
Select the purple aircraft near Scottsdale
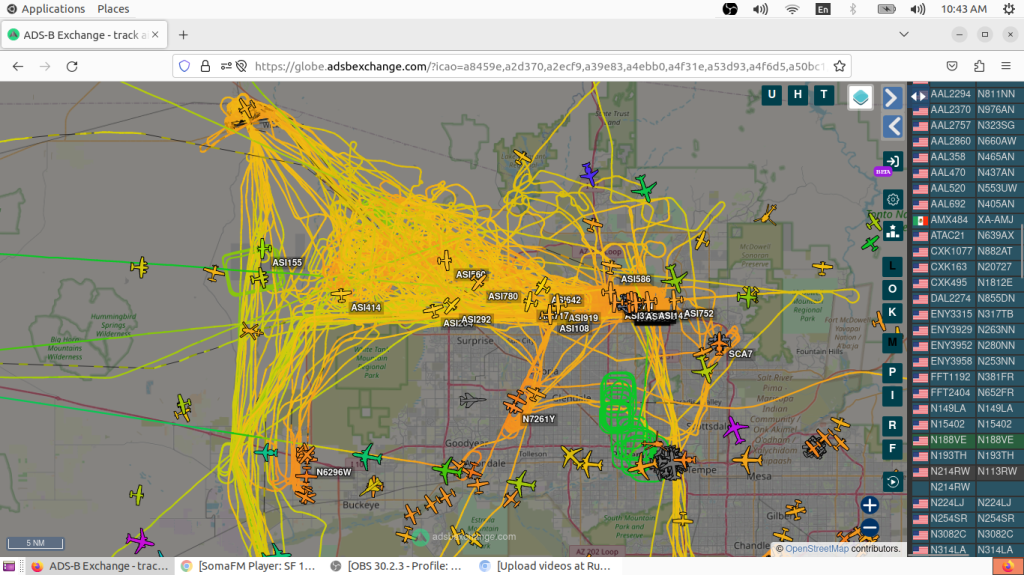[735, 429]
